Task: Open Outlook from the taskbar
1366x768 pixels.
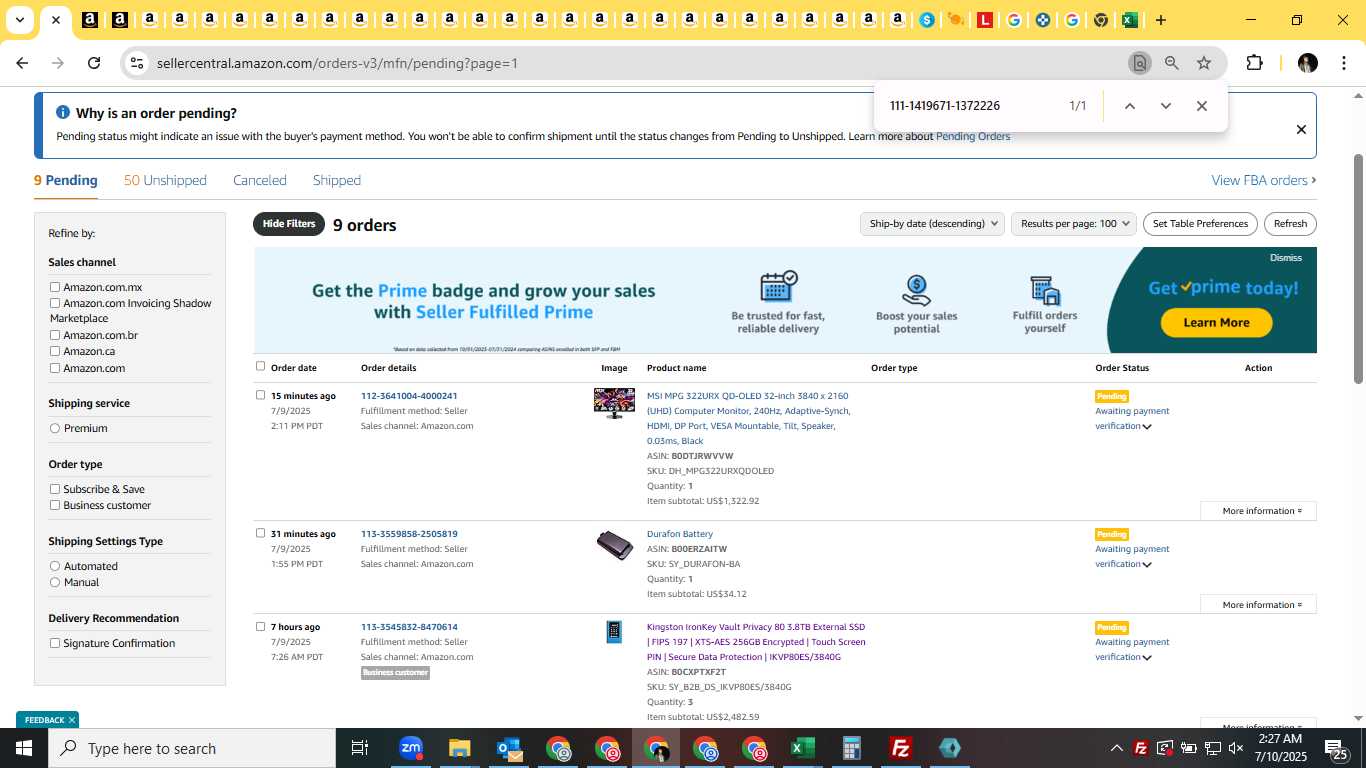Action: (x=509, y=748)
